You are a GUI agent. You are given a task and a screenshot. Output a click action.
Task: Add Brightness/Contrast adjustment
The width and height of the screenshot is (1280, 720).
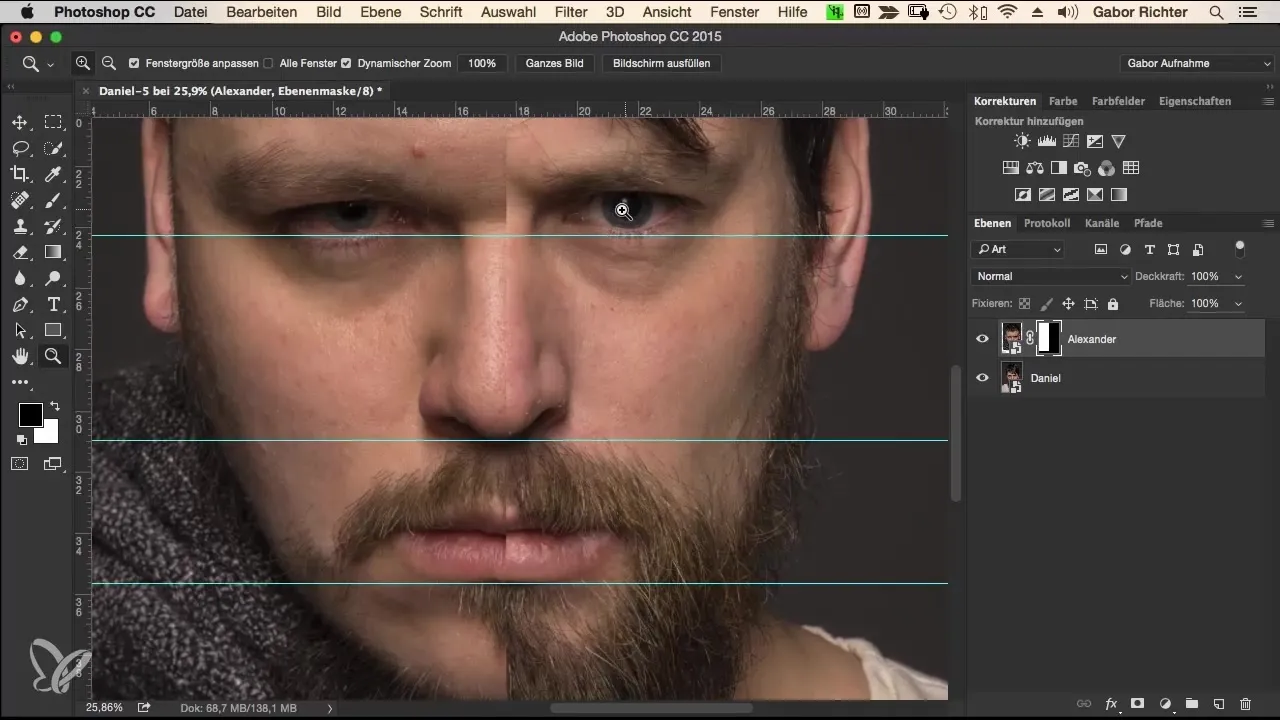pos(1021,141)
